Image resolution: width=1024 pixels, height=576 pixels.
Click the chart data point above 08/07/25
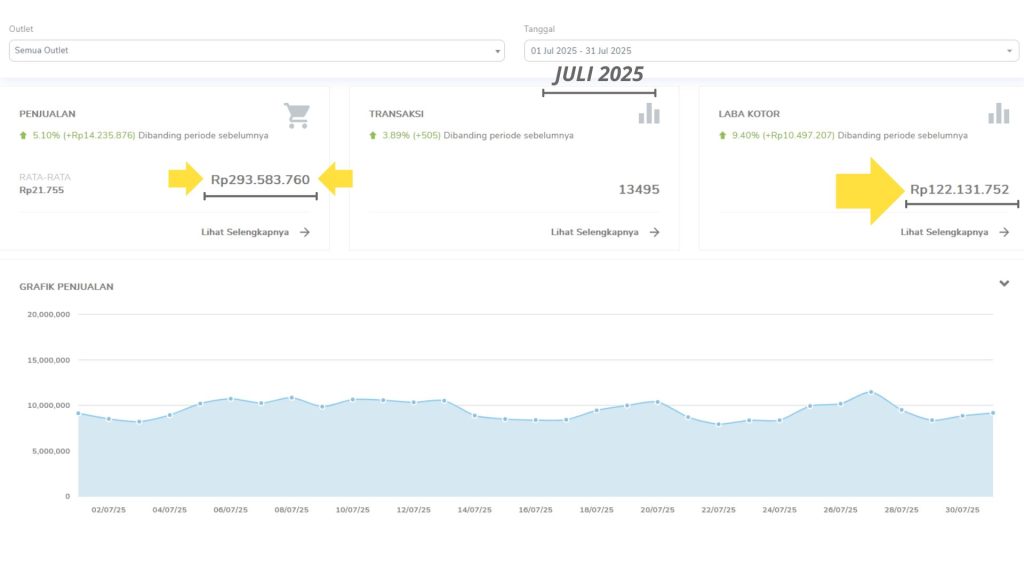tap(291, 397)
